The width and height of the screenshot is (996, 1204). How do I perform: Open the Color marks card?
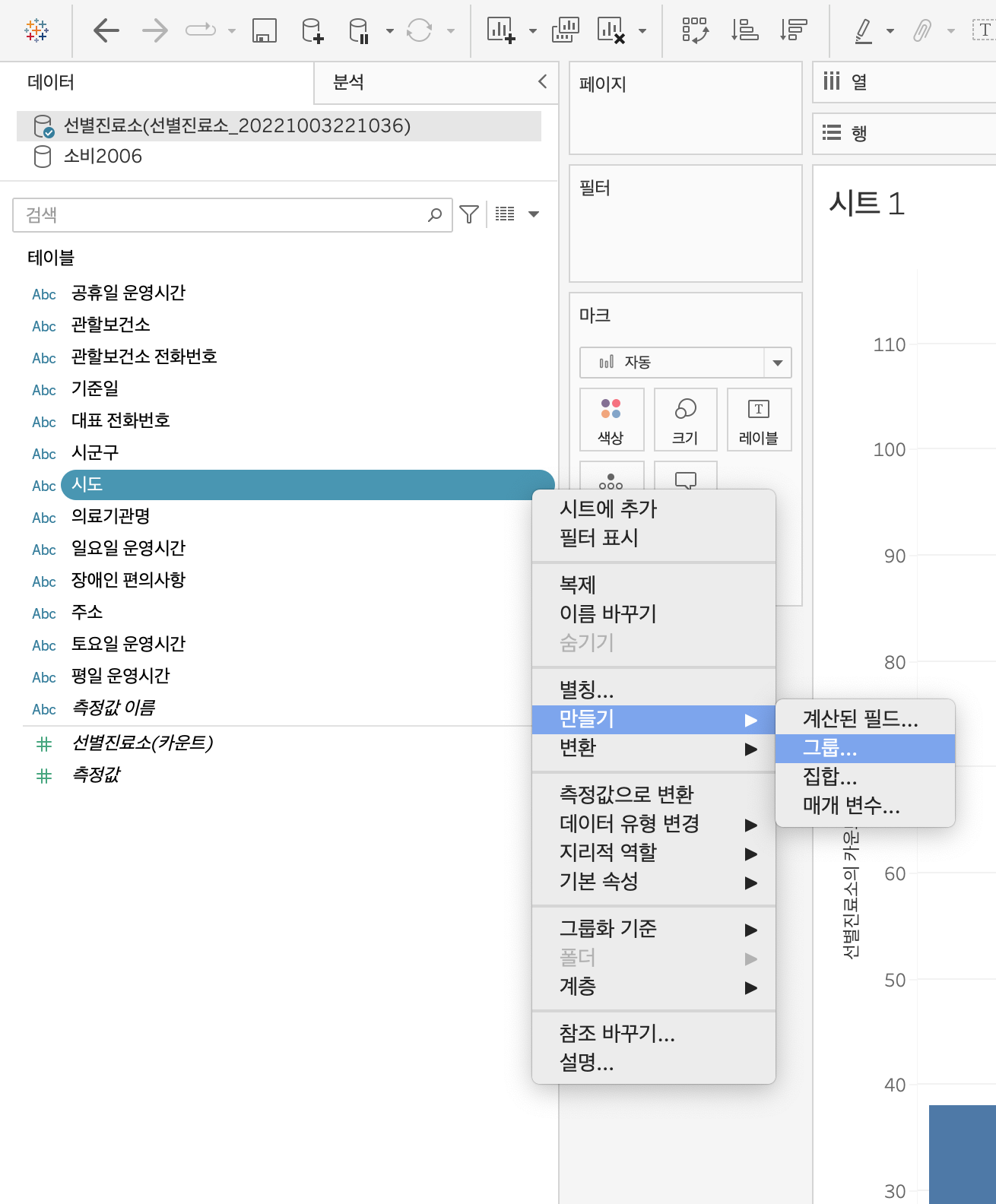611,420
